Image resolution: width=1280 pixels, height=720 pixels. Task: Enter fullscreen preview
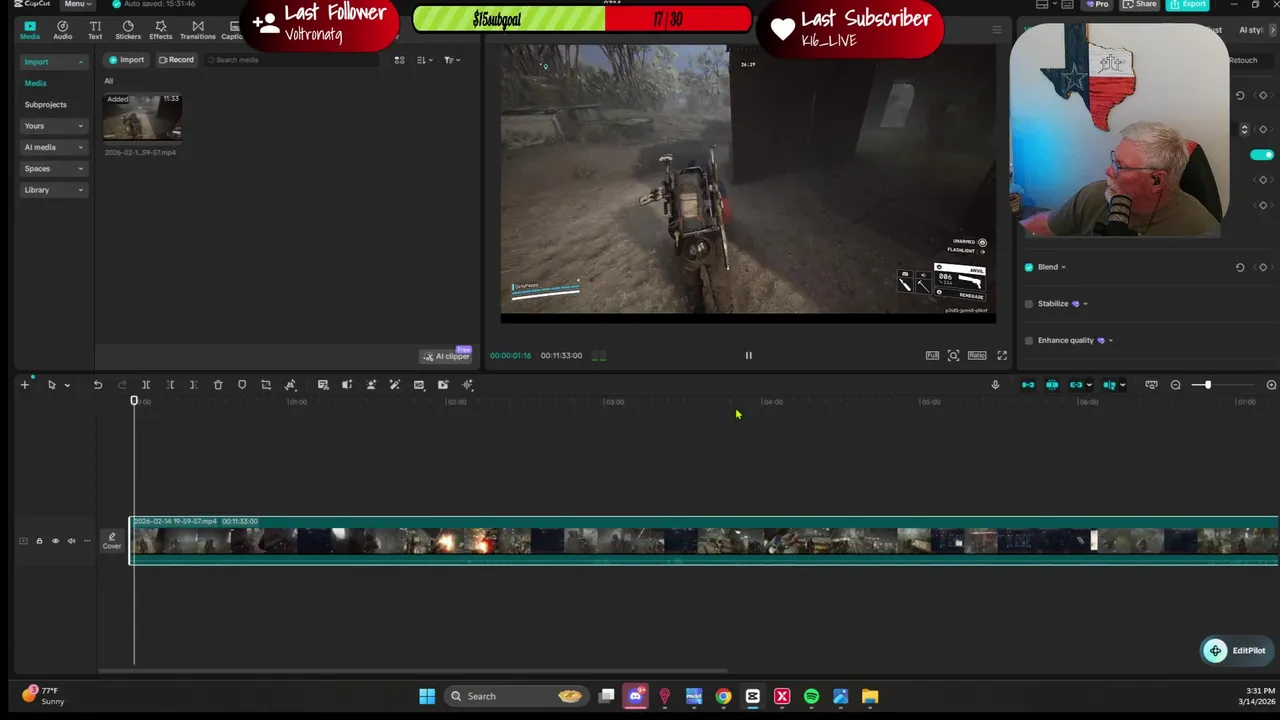tap(1002, 355)
